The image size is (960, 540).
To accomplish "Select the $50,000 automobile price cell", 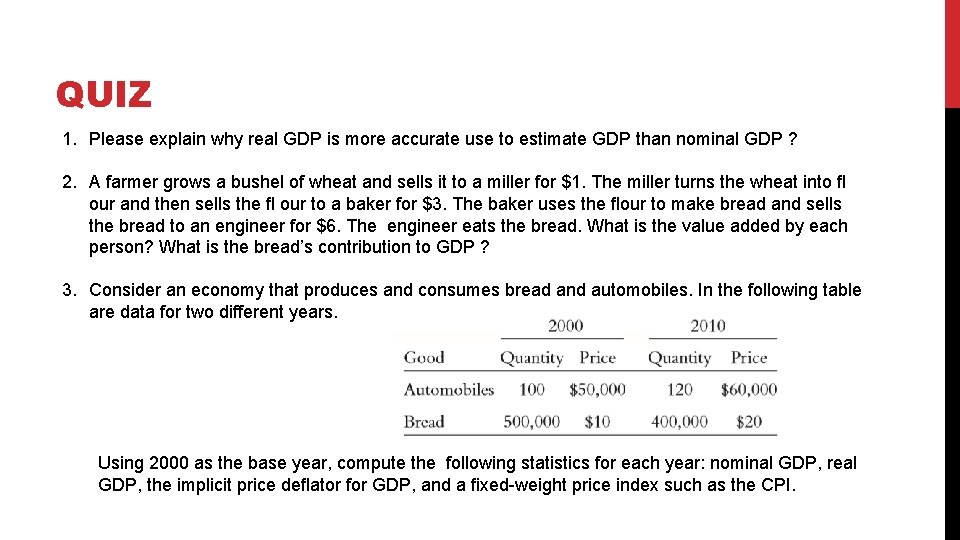I will point(597,390).
